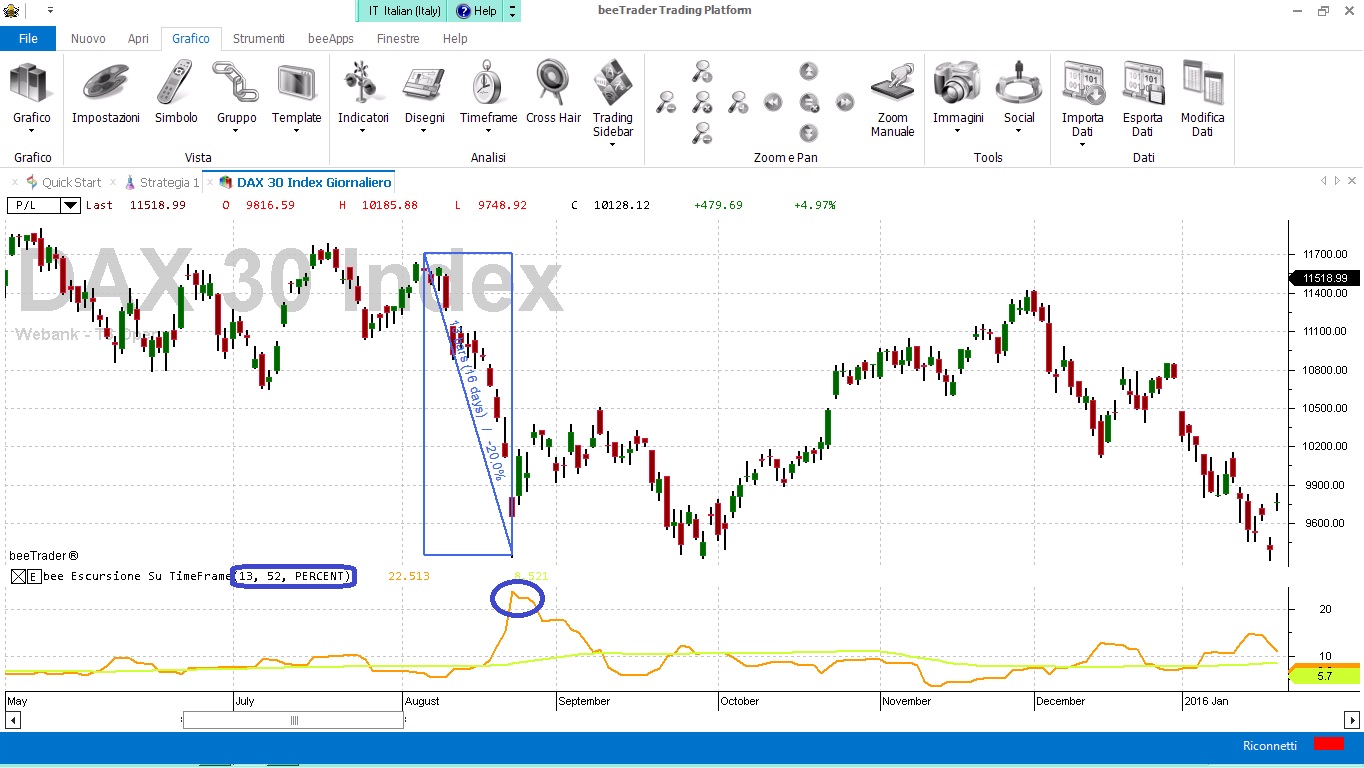Click the rightmost magnifier icon beside the rewind arrow

pos(738,102)
